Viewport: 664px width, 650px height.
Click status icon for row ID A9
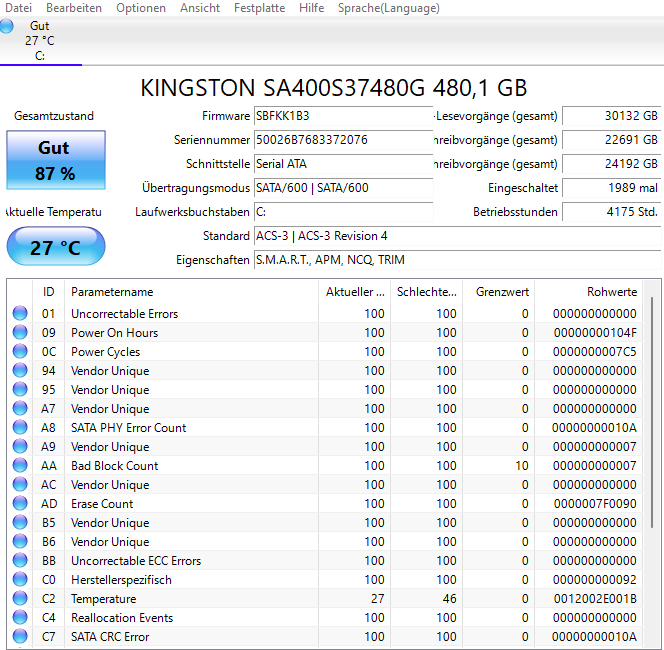coord(20,446)
